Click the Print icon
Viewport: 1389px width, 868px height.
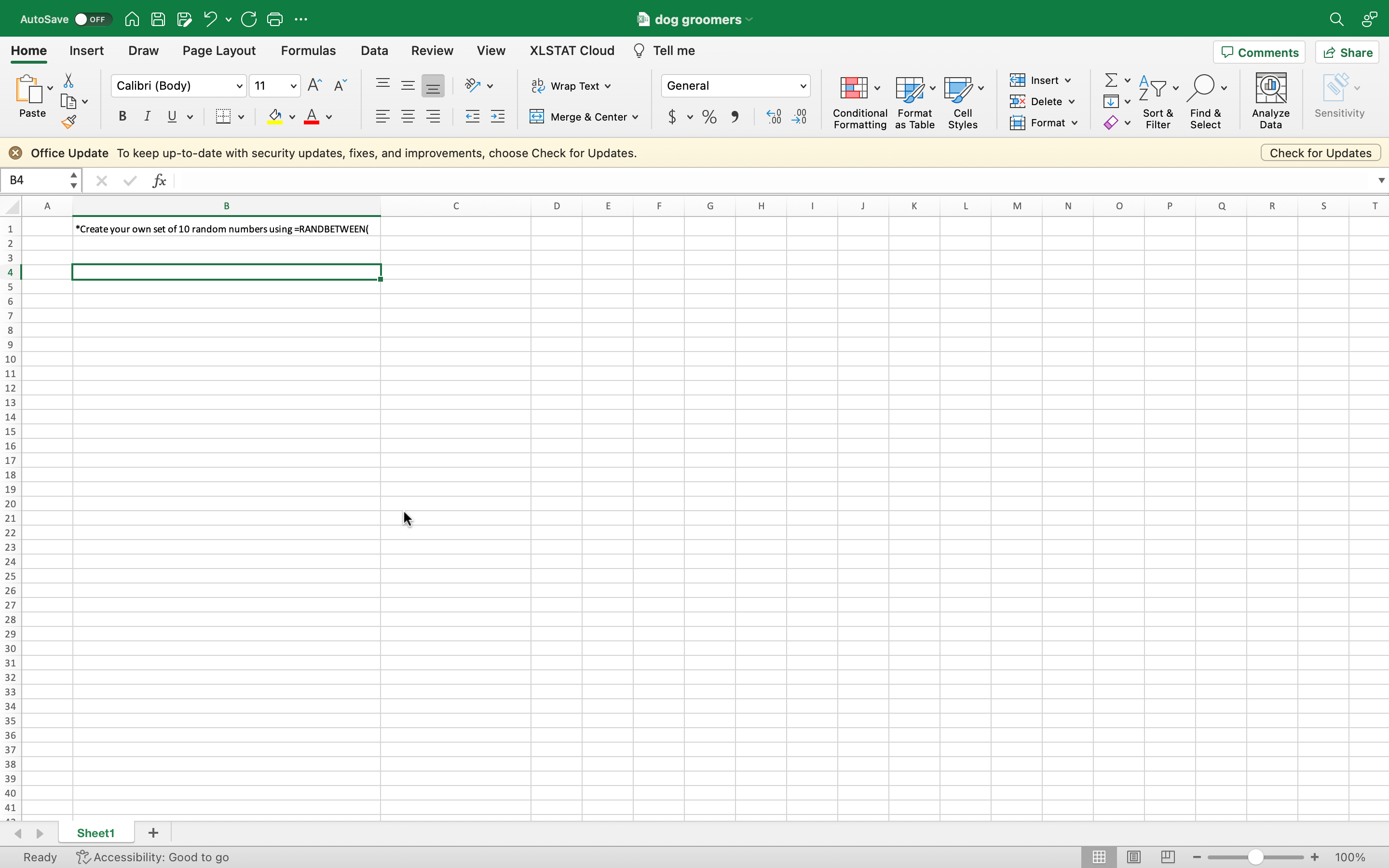tap(275, 19)
